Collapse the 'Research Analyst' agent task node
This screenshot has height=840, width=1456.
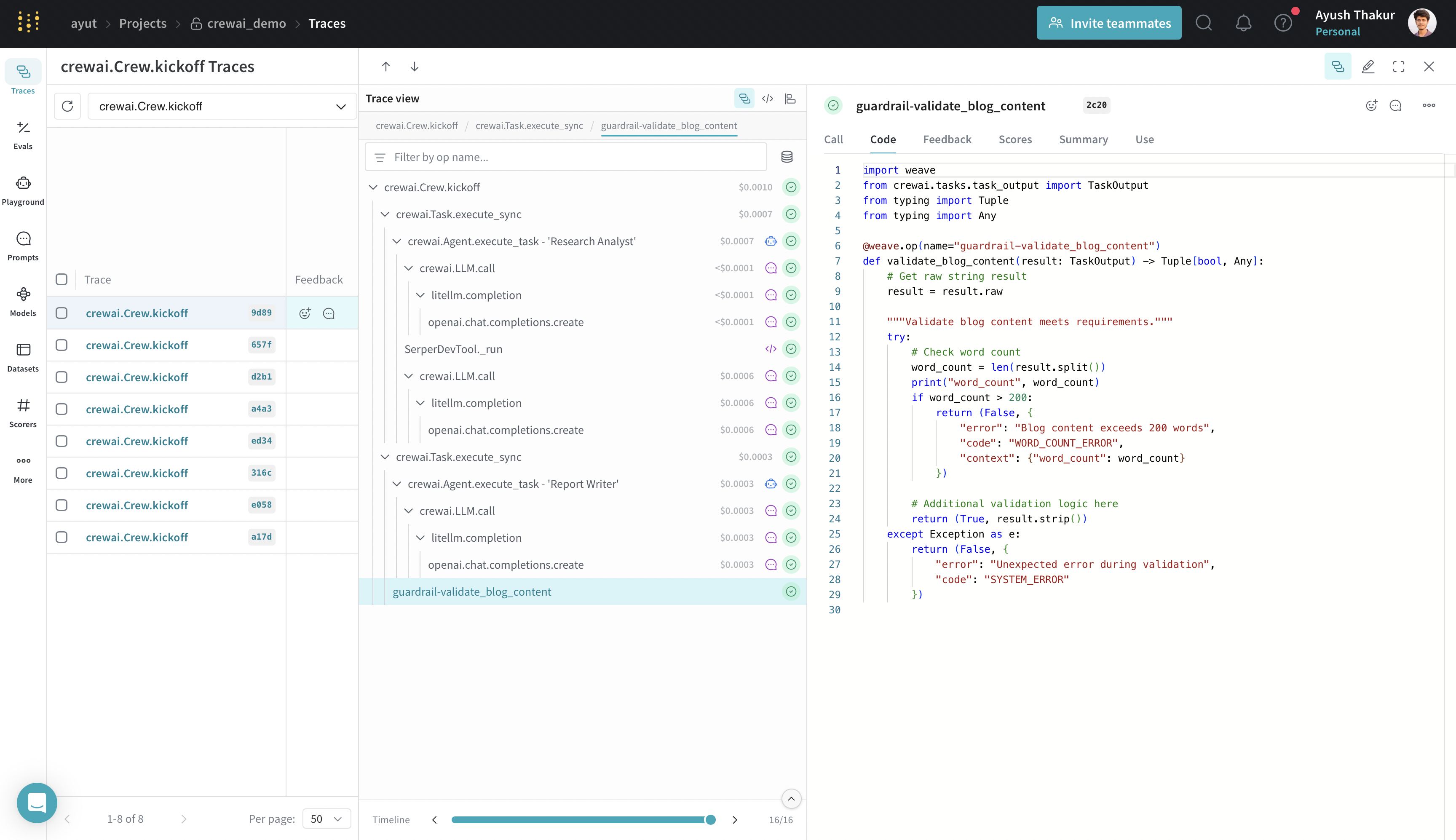point(397,241)
